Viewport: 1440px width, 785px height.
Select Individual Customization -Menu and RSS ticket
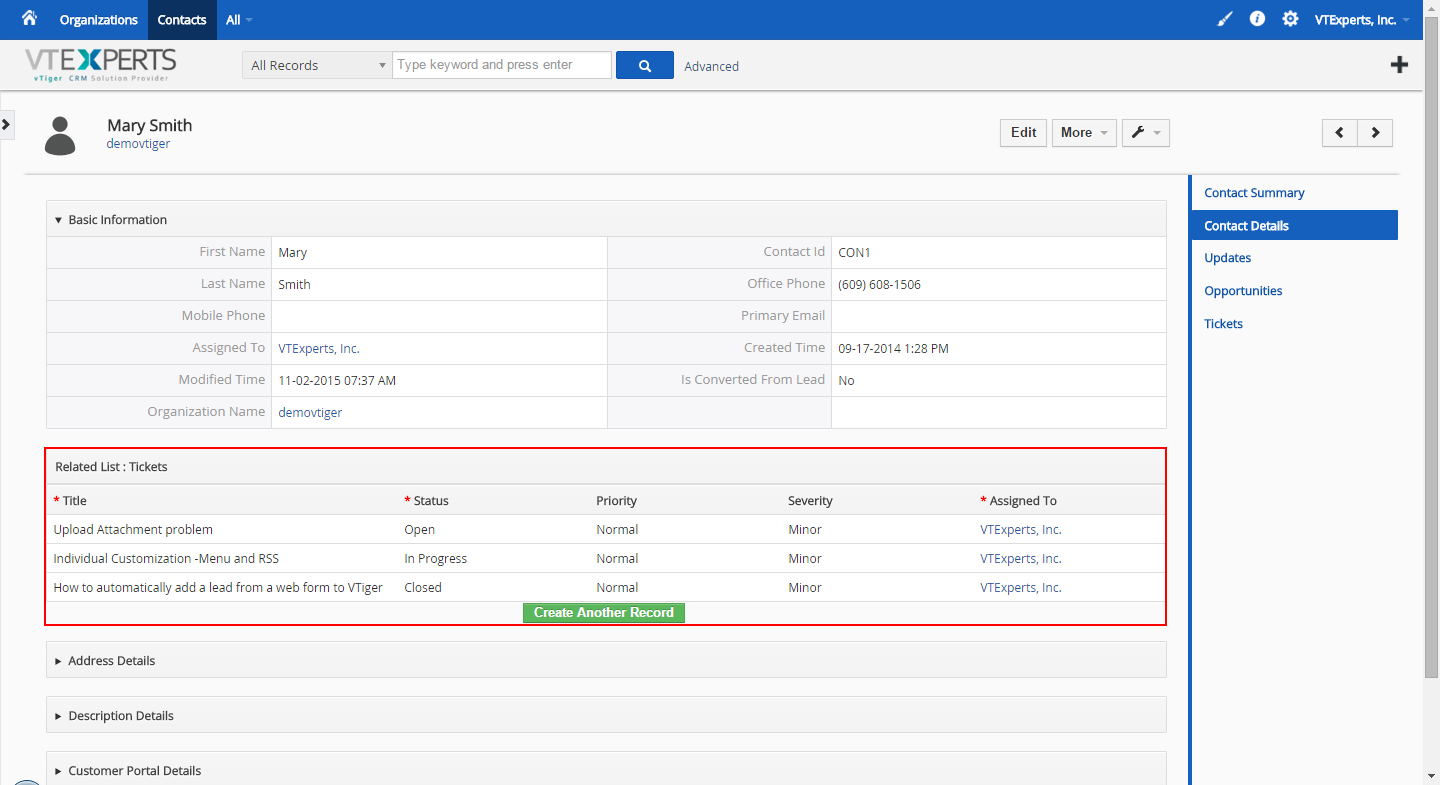click(x=166, y=559)
